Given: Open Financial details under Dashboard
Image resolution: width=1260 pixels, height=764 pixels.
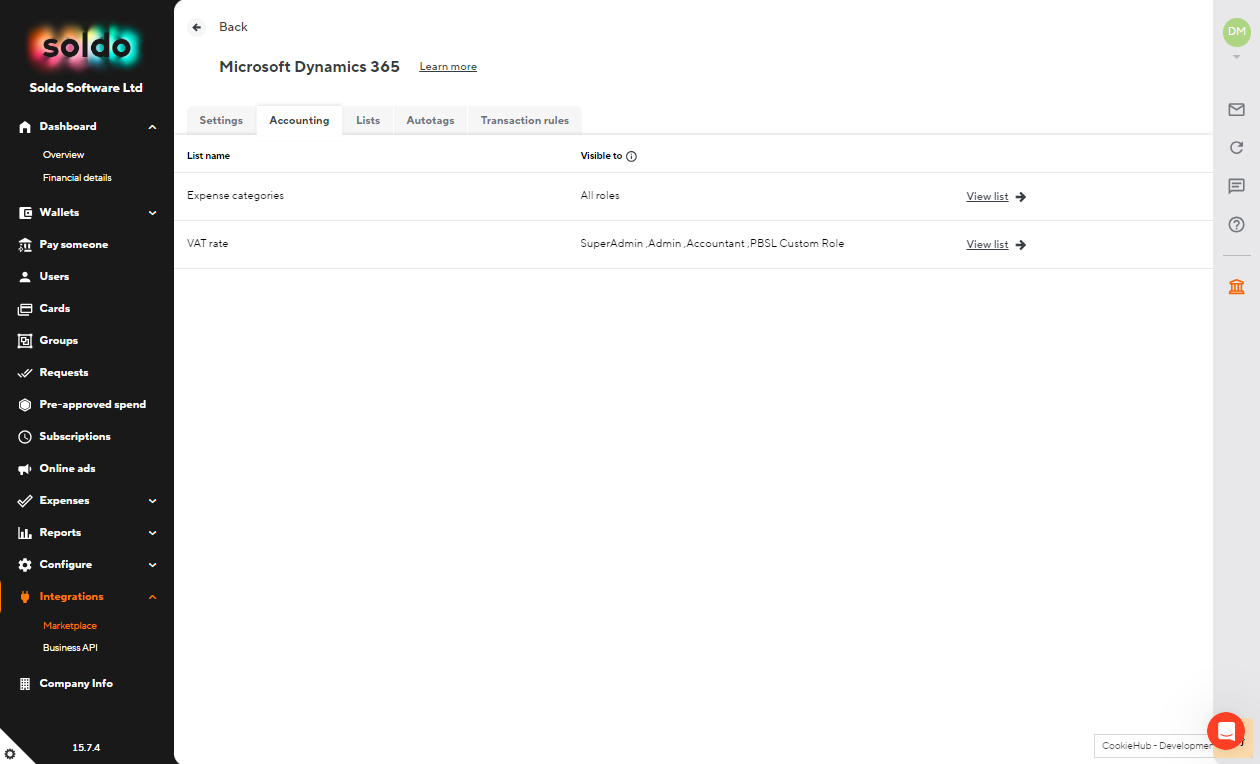Looking at the screenshot, I should coord(77,178).
